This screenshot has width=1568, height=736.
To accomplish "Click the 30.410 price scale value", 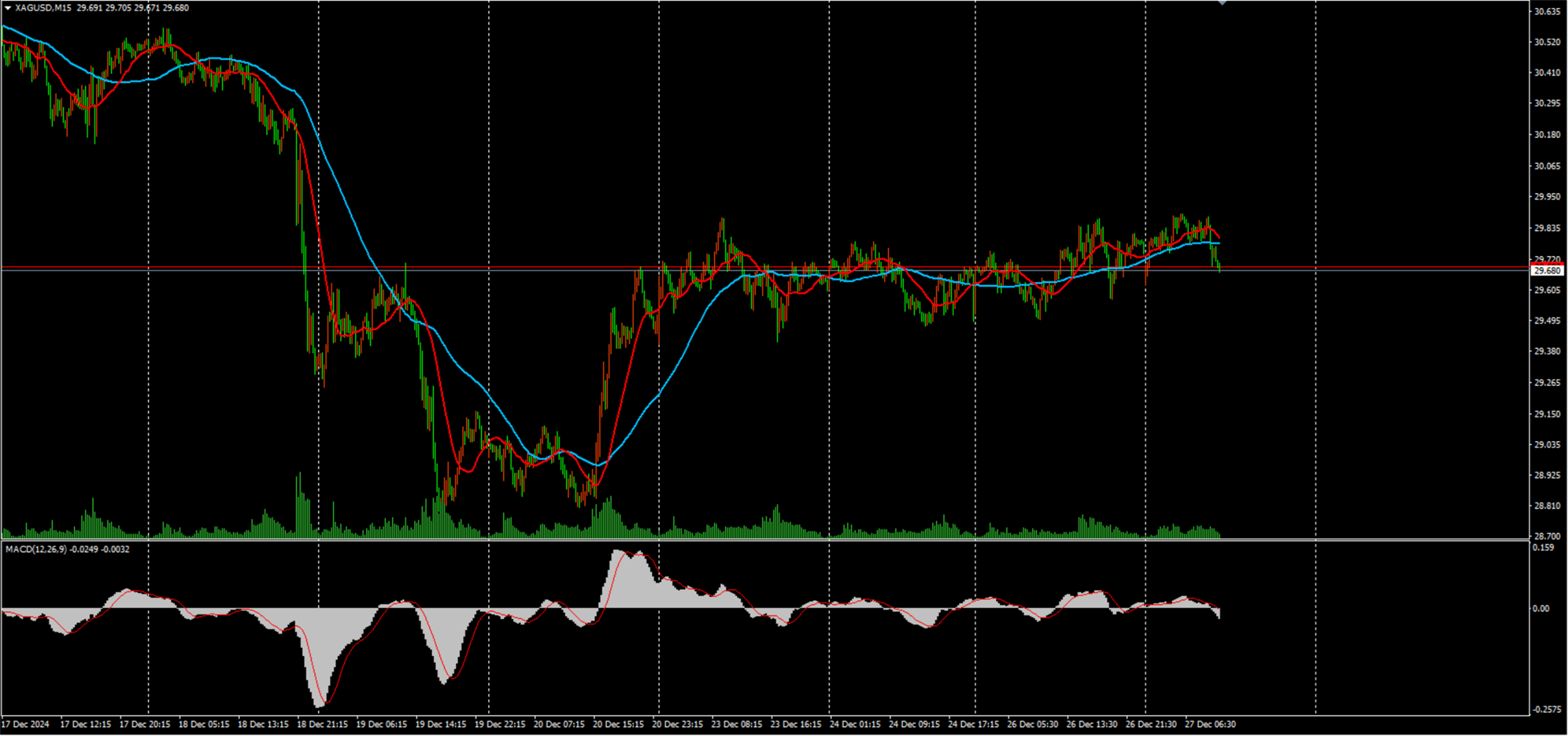I will click(1547, 73).
